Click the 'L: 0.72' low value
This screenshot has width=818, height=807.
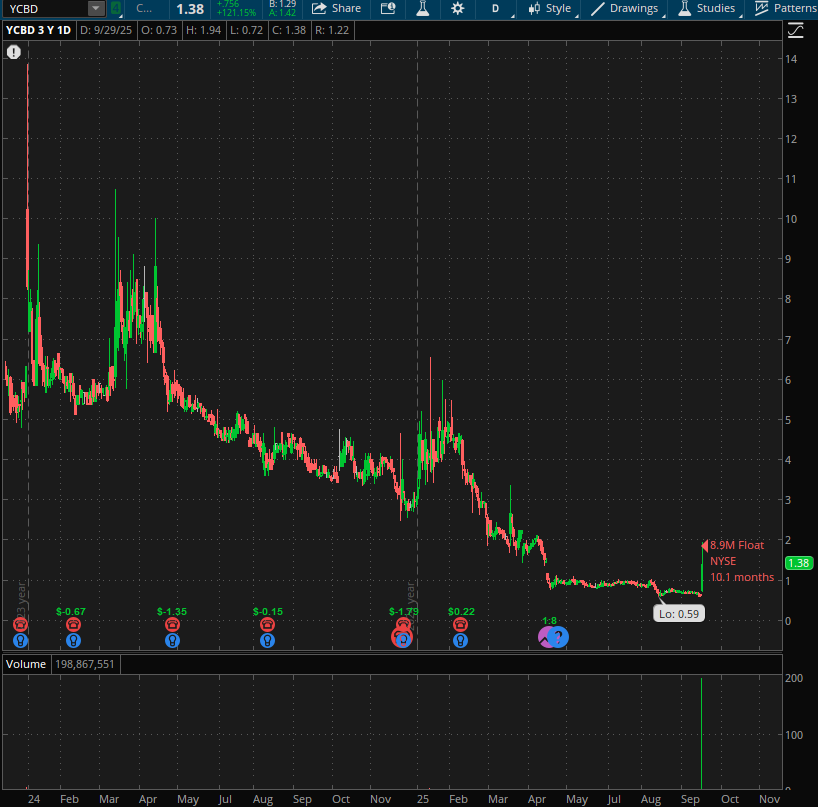point(246,30)
